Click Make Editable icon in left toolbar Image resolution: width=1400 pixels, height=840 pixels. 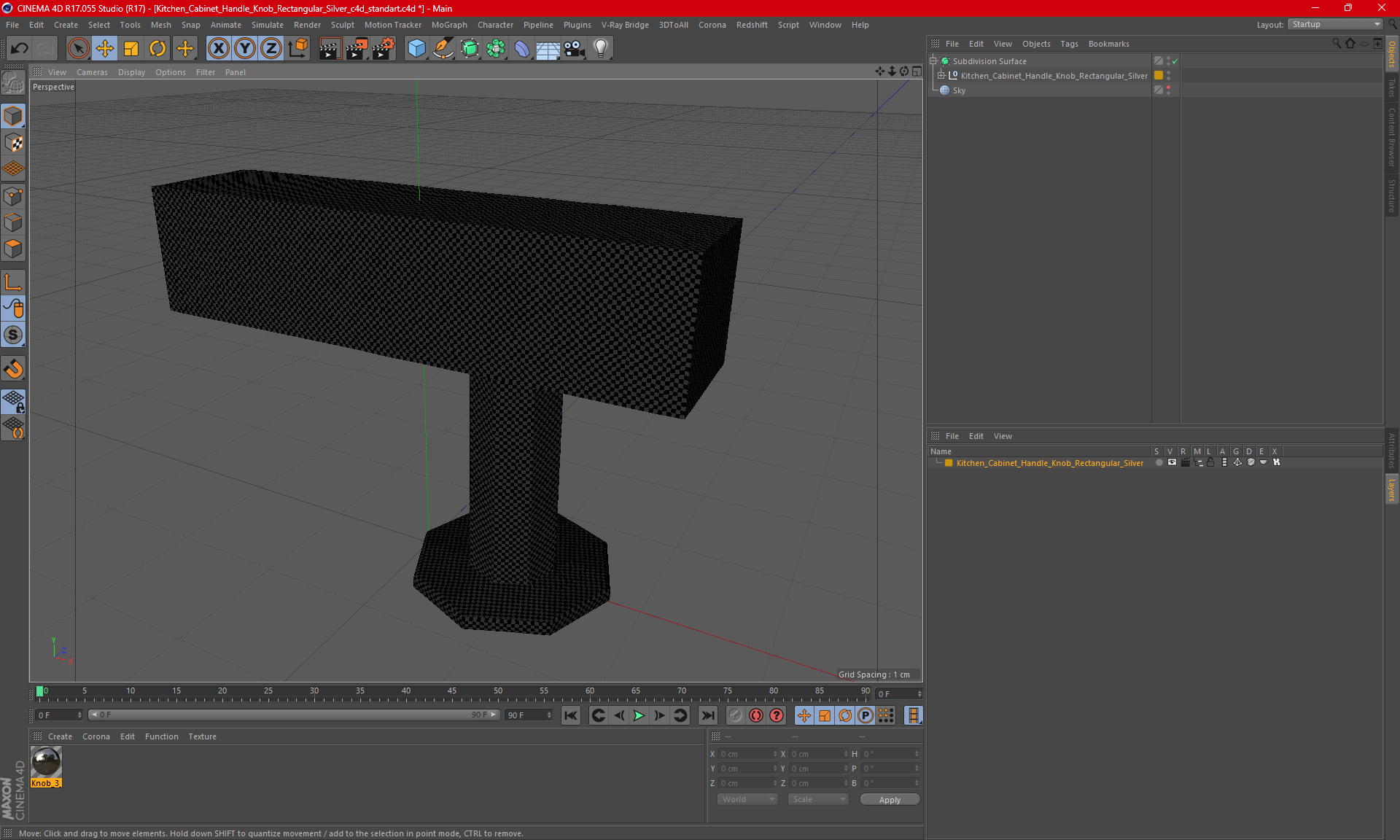click(13, 83)
